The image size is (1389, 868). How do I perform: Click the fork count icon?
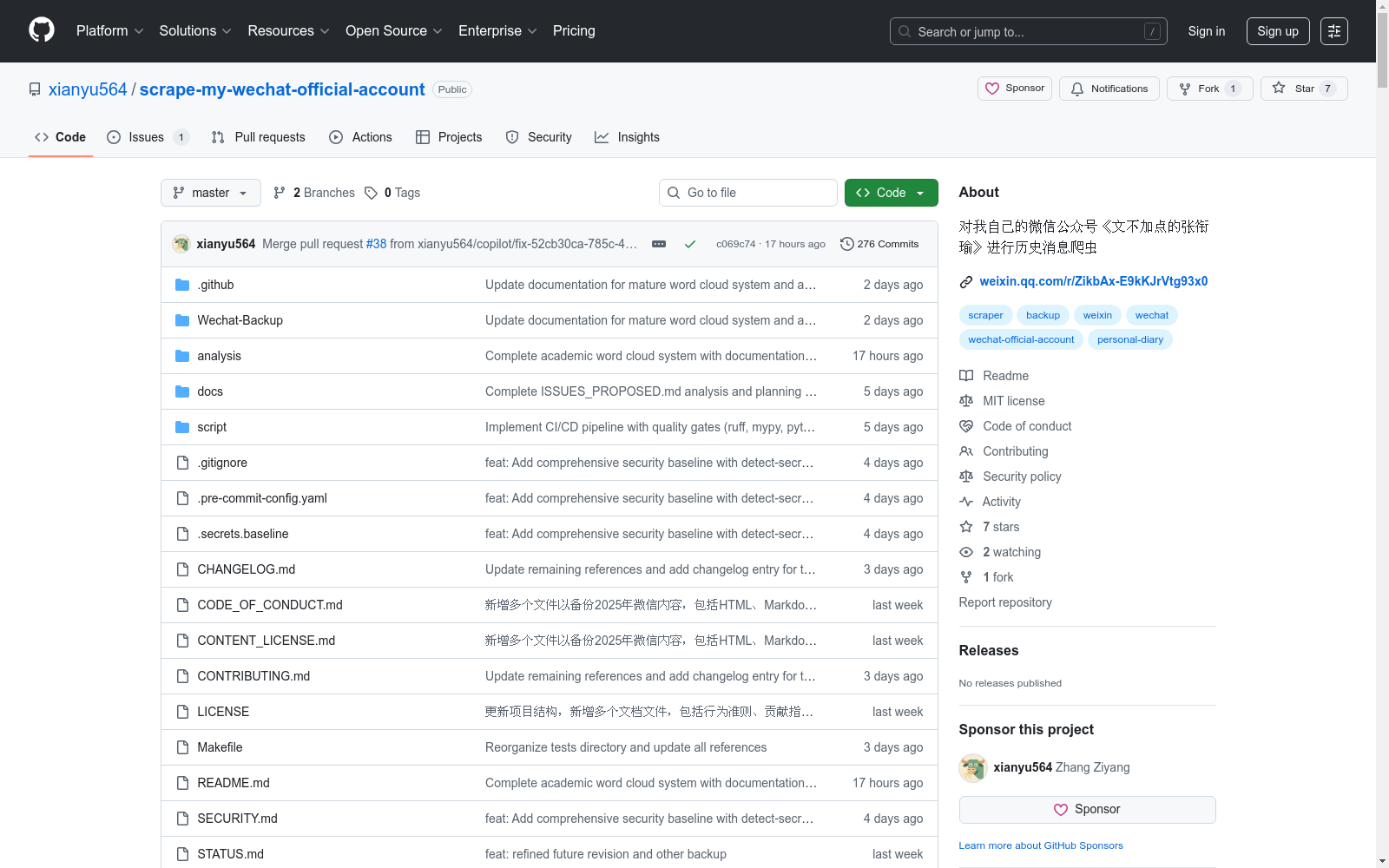click(966, 577)
